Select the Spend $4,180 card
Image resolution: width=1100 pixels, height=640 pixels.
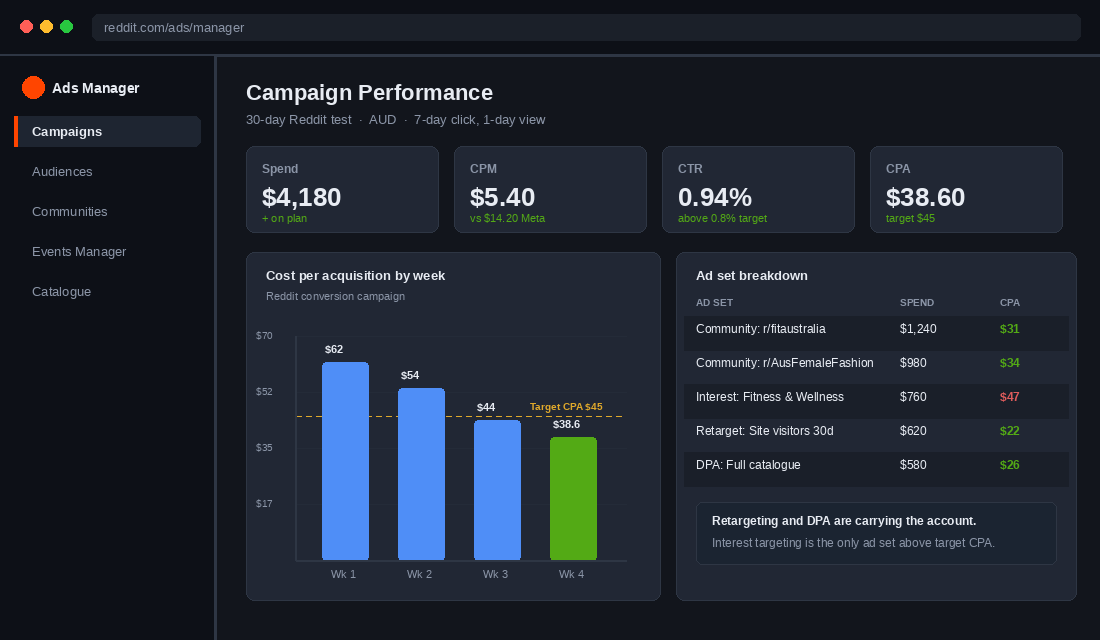click(342, 189)
